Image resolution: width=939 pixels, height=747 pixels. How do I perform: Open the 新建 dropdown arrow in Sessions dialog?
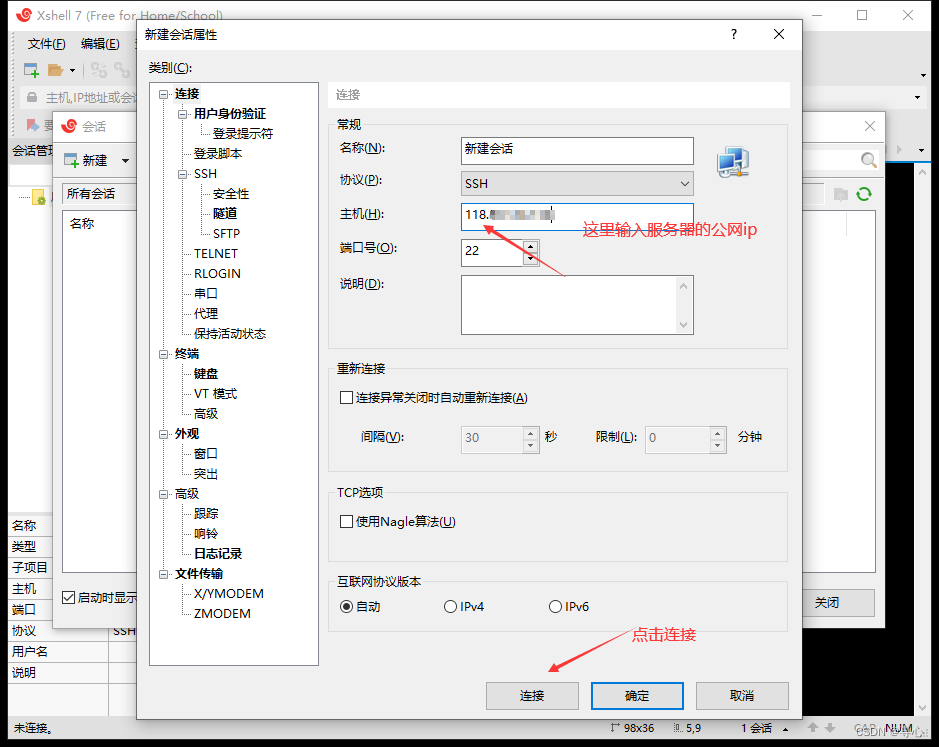point(125,161)
